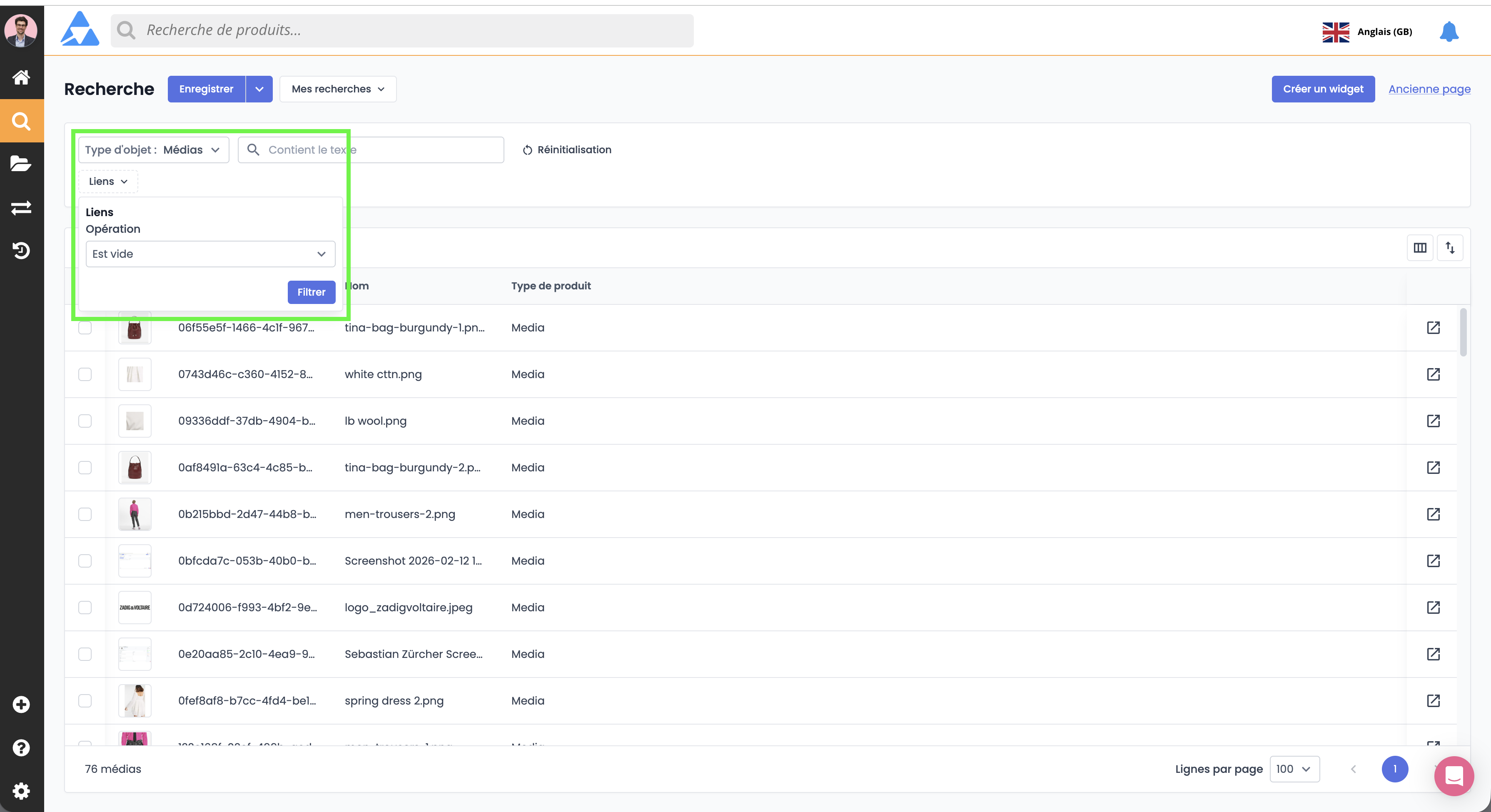Click the Recherche de produits search field
This screenshot has width=1491, height=812.
click(401, 30)
